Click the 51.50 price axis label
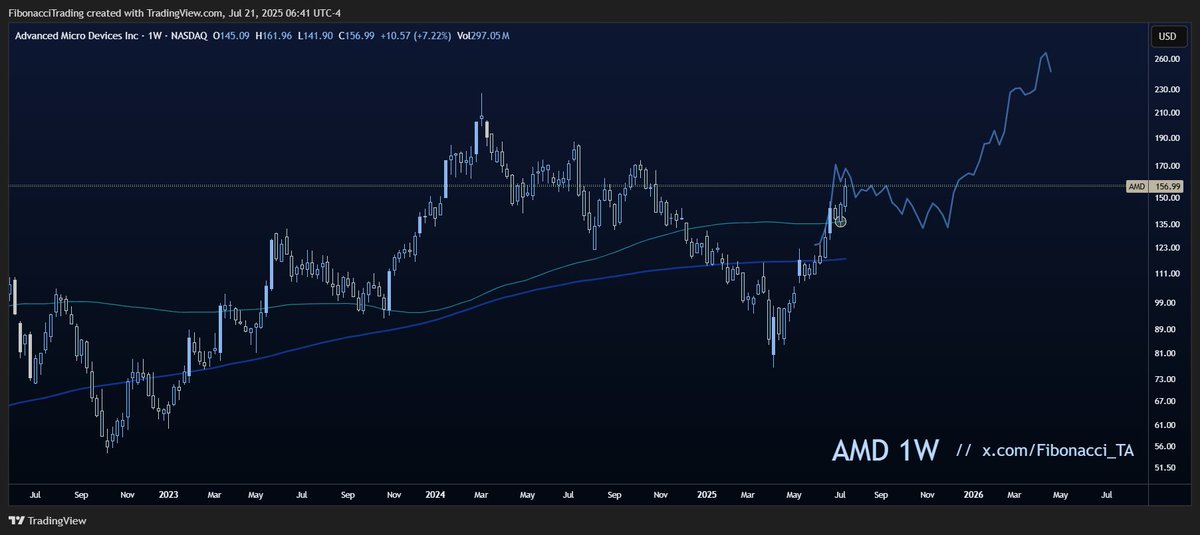Image resolution: width=1200 pixels, height=535 pixels. pos(1166,468)
